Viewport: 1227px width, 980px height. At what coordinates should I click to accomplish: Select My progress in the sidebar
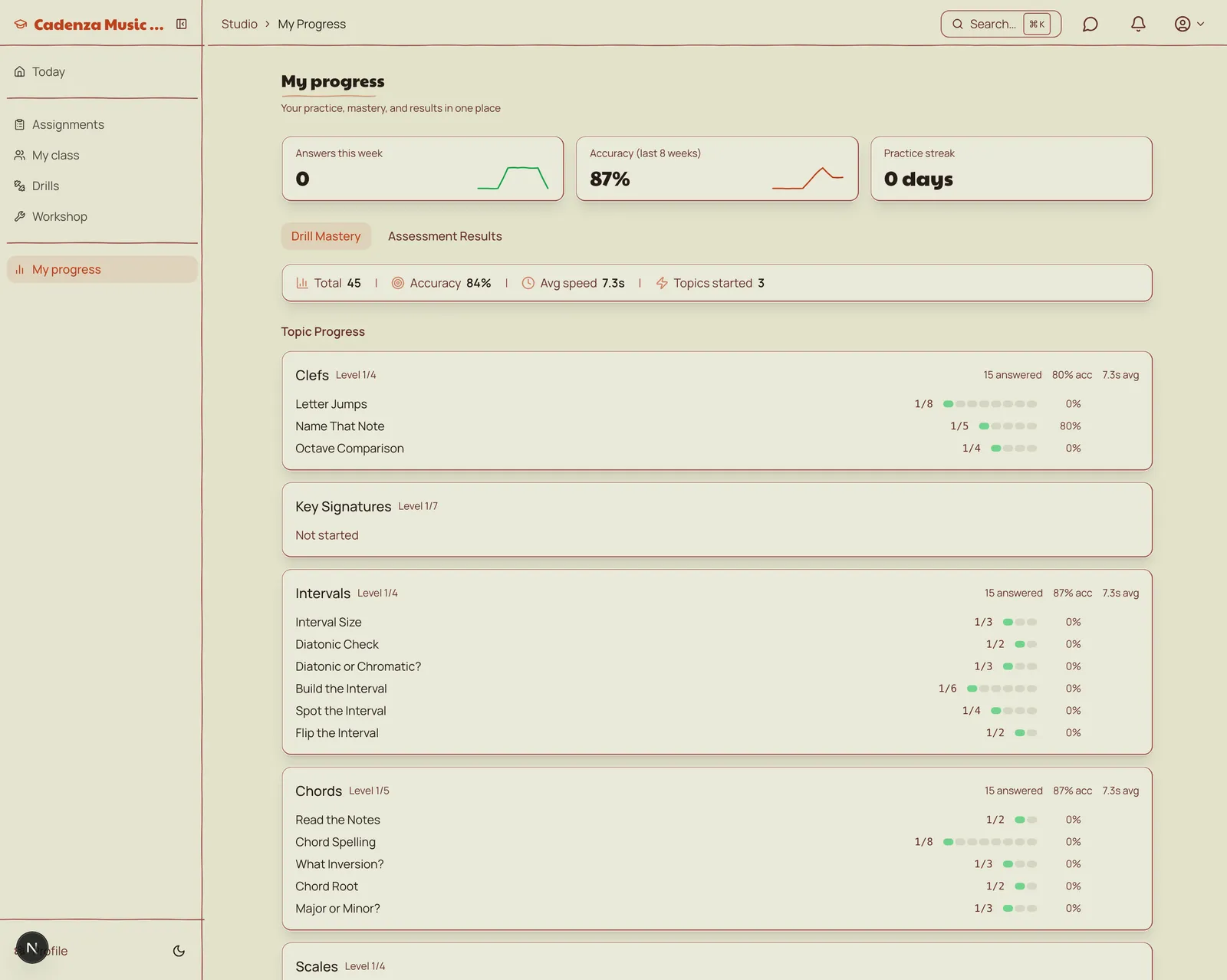(102, 269)
